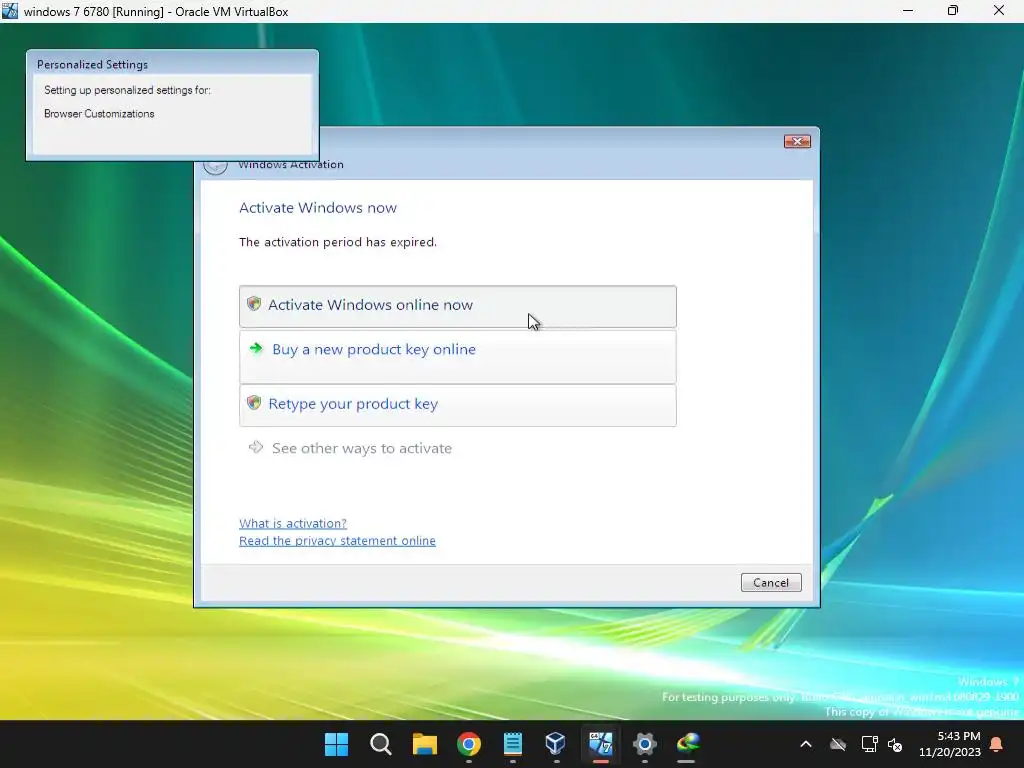Open the Windows Start menu in taskbar
The width and height of the screenshot is (1024, 768).
point(336,744)
